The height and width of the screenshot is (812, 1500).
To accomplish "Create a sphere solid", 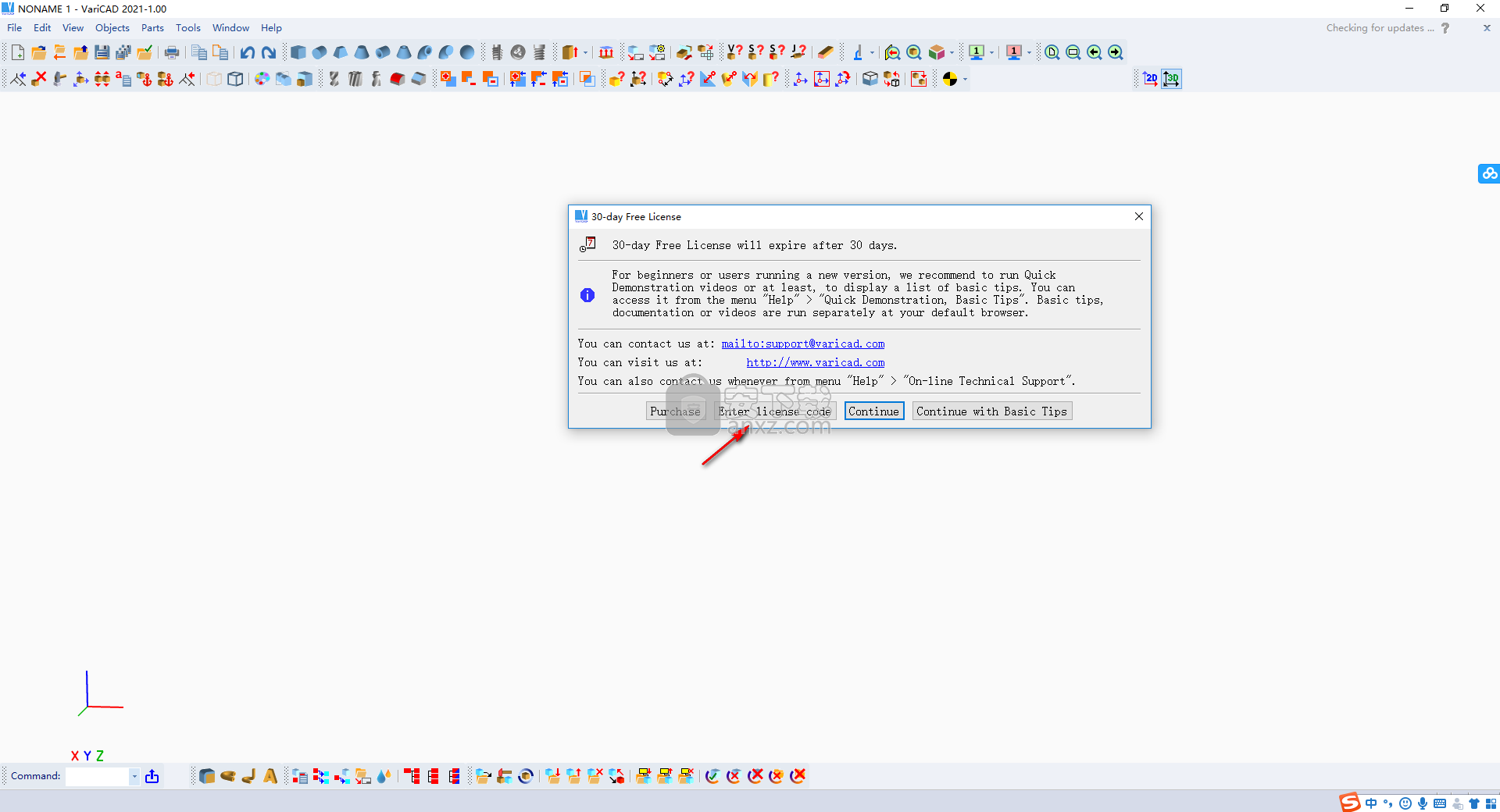I will tap(467, 52).
